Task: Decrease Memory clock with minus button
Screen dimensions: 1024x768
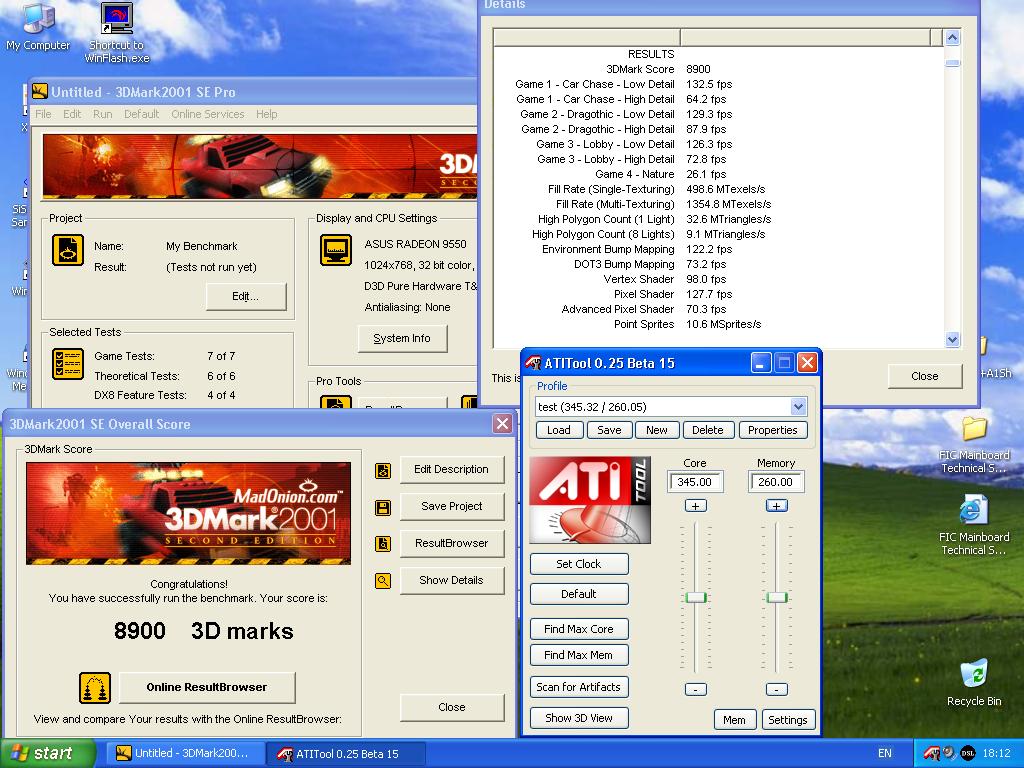Action: pyautogui.click(x=776, y=689)
